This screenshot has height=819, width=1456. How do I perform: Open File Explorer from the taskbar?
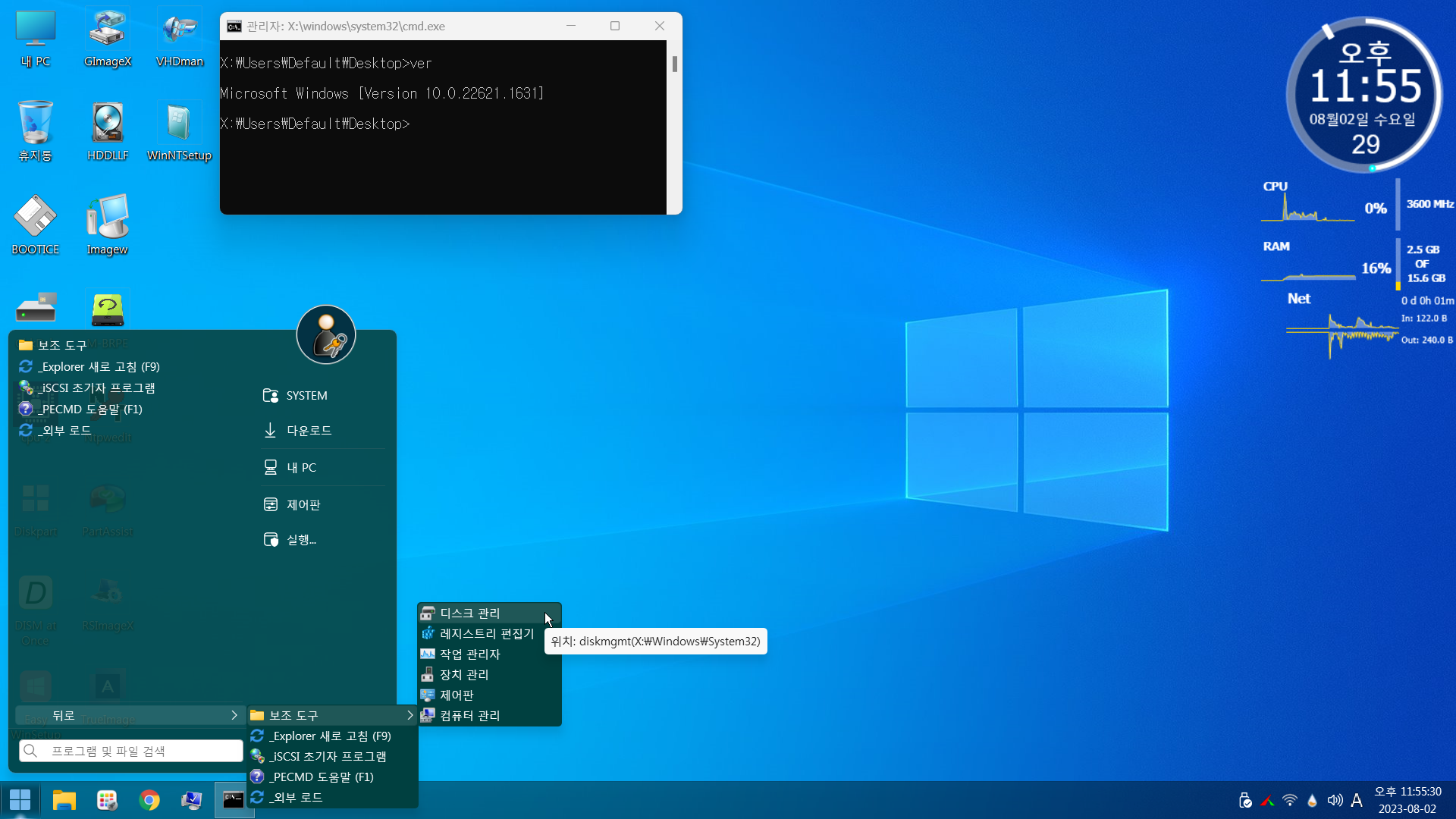64,800
